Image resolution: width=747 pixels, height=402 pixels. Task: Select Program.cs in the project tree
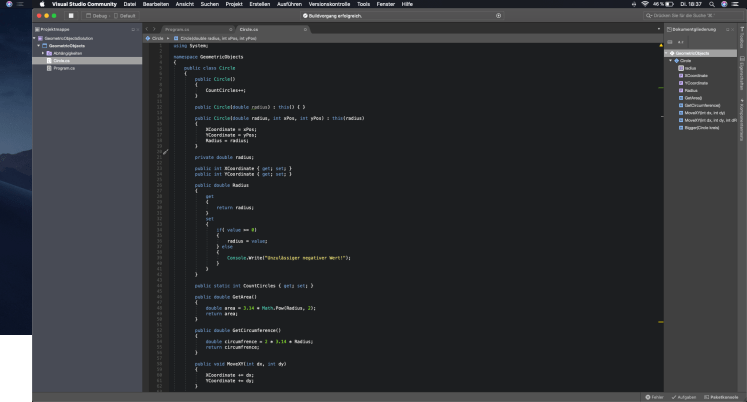(64, 67)
